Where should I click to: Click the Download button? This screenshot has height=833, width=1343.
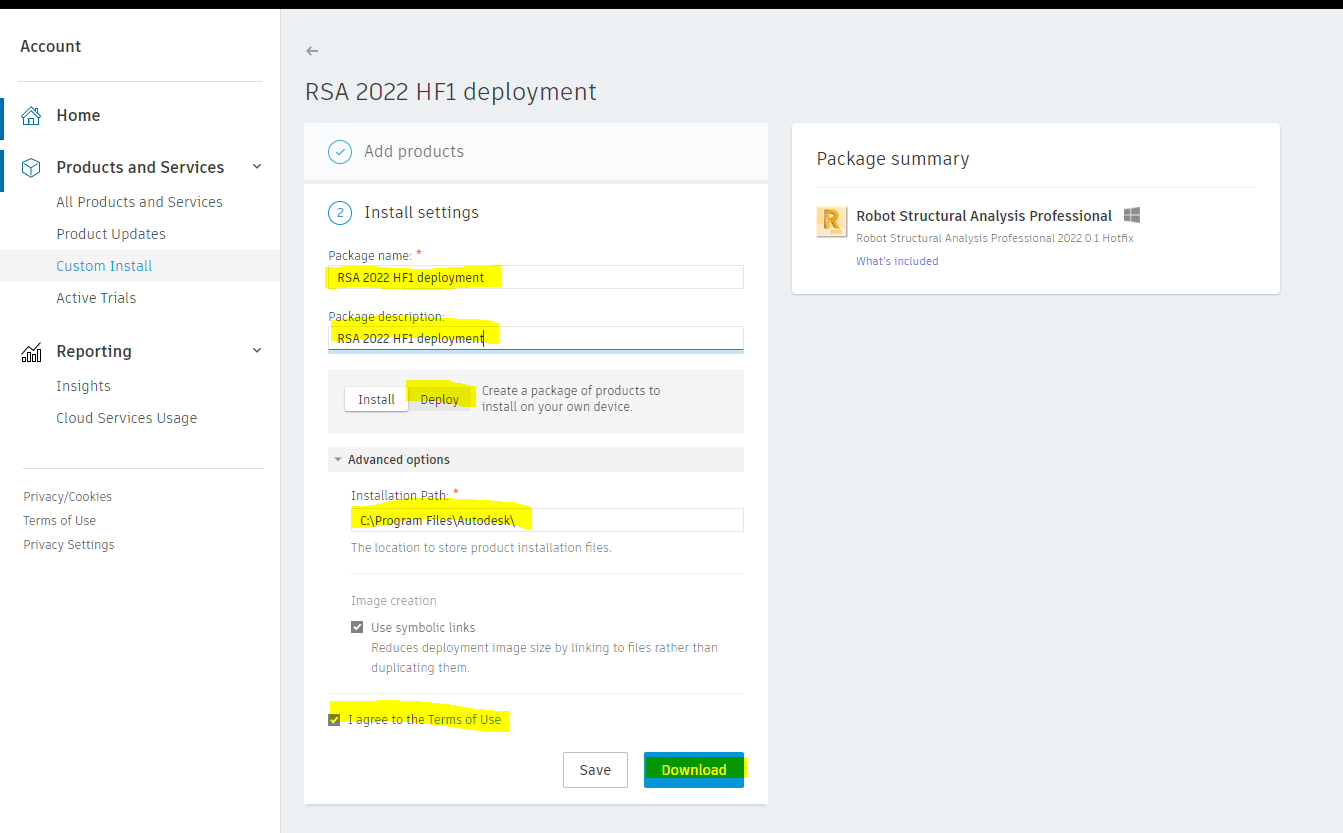tap(694, 769)
